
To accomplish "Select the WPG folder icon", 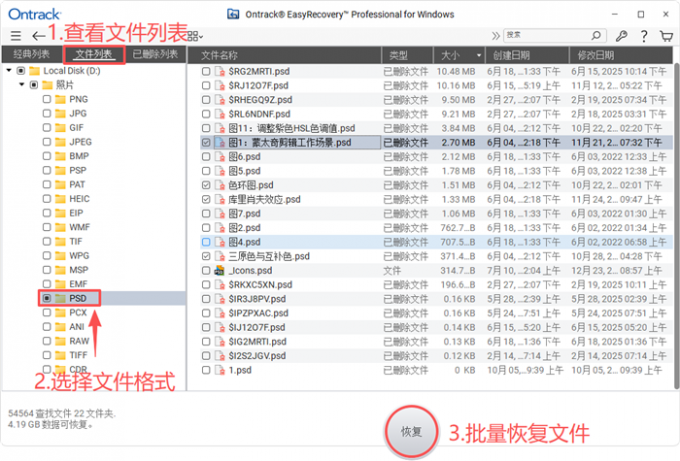I will (x=60, y=255).
